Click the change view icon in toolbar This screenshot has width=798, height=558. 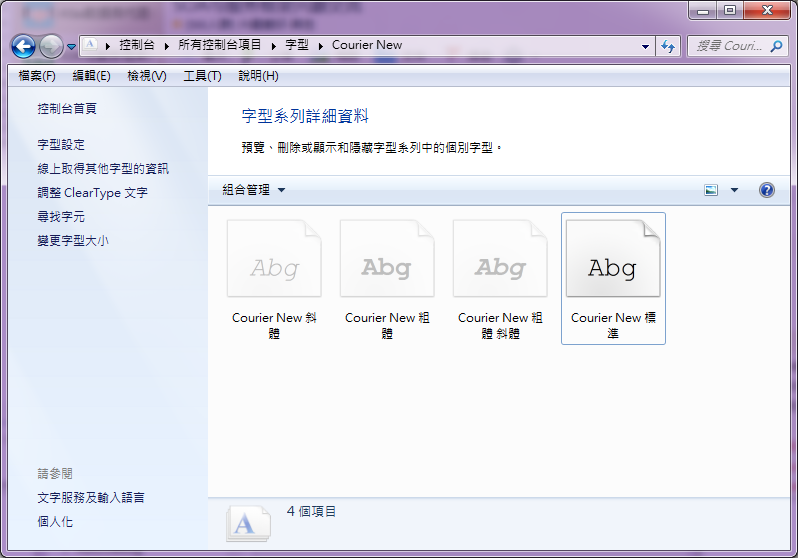click(712, 190)
